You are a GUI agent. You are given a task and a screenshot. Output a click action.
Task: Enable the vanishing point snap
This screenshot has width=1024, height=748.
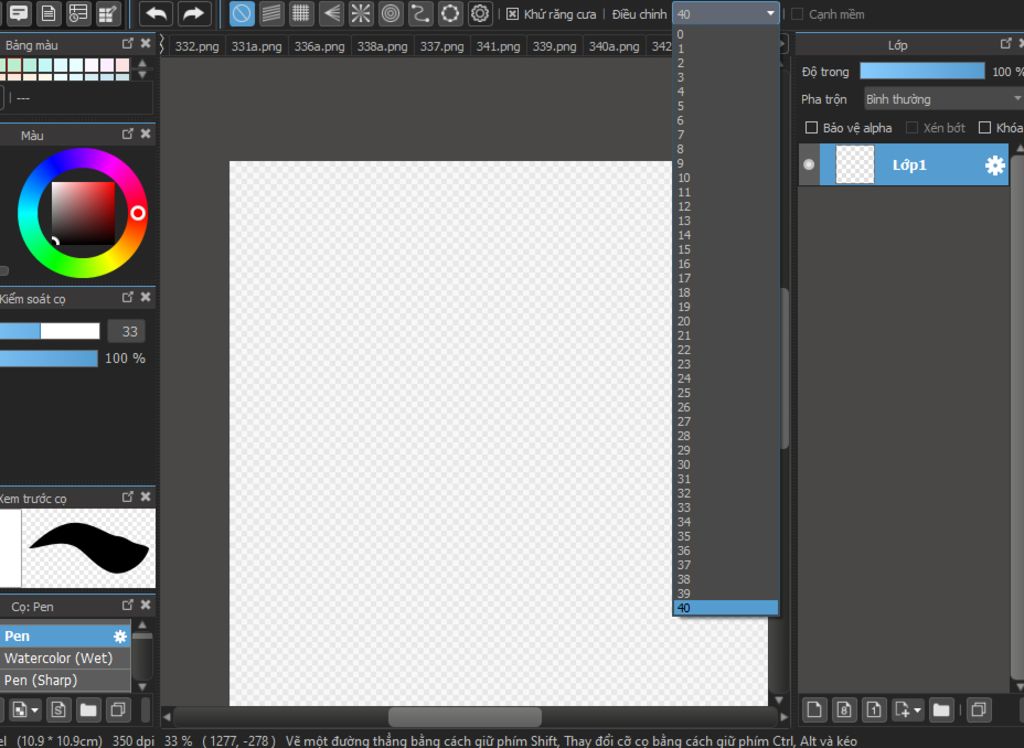[332, 14]
